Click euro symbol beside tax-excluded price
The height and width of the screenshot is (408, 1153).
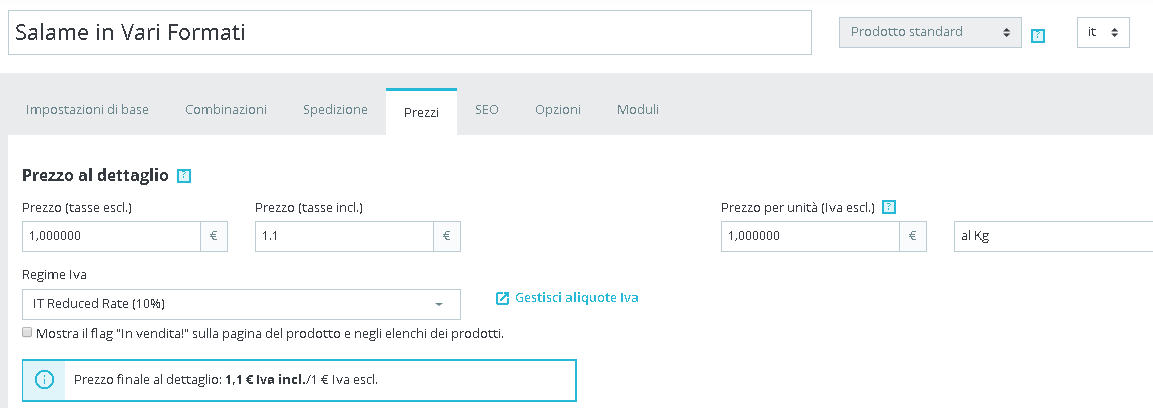pyautogui.click(x=213, y=237)
